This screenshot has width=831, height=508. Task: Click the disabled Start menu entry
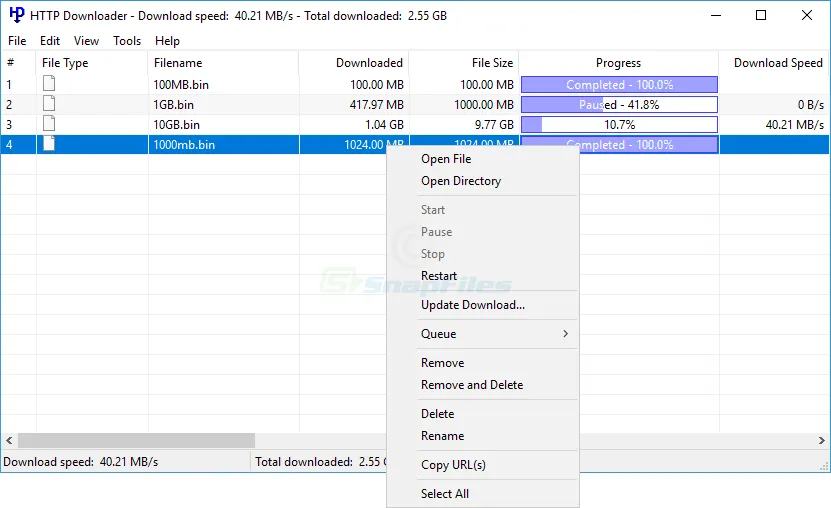482,210
